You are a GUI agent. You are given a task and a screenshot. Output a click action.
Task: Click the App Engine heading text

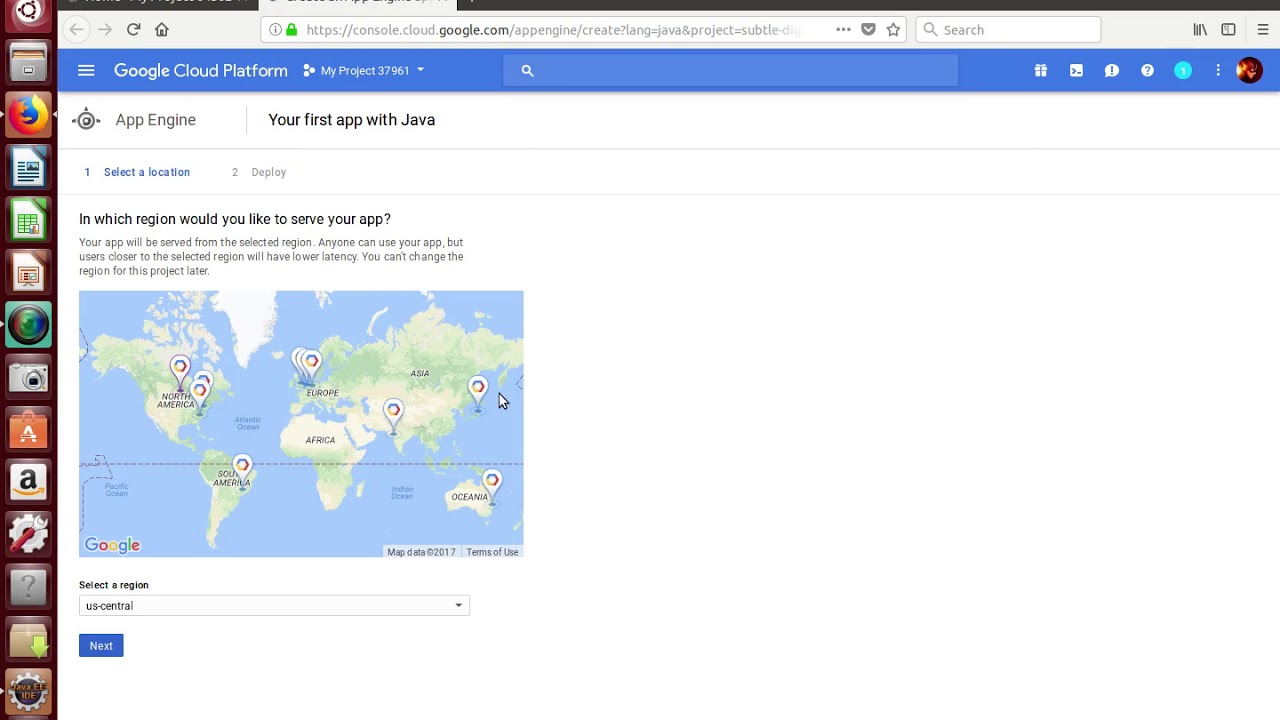(x=155, y=120)
